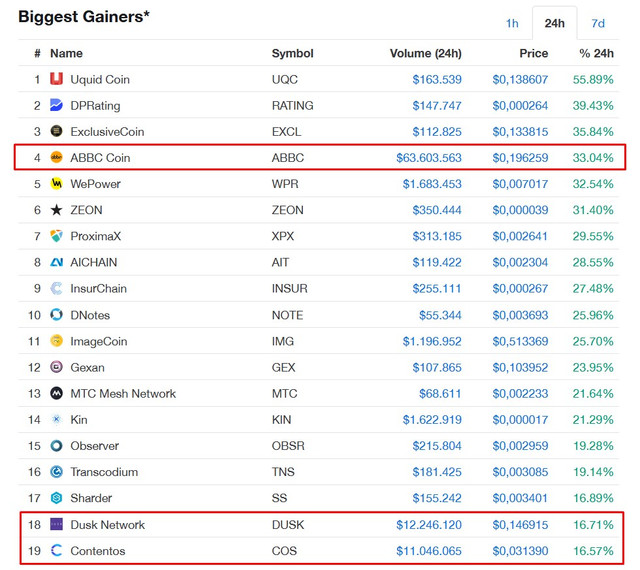This screenshot has height=570, width=640.
Task: Sort by the % 24h column header
Action: coord(596,53)
